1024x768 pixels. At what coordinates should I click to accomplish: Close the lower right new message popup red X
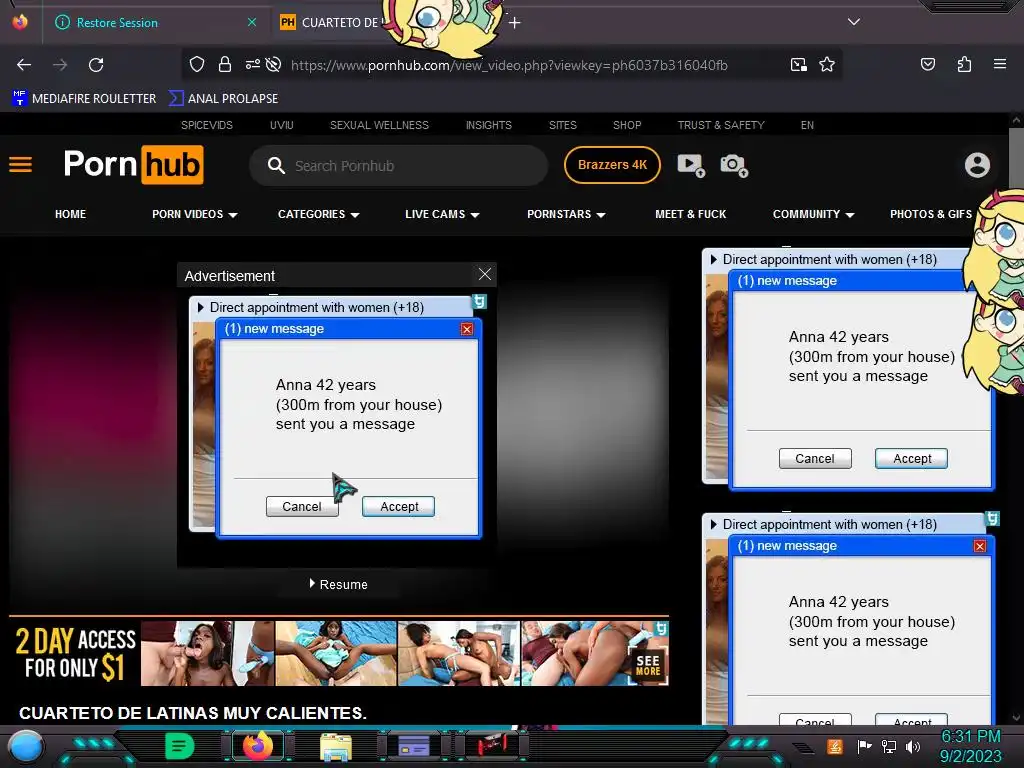[980, 546]
